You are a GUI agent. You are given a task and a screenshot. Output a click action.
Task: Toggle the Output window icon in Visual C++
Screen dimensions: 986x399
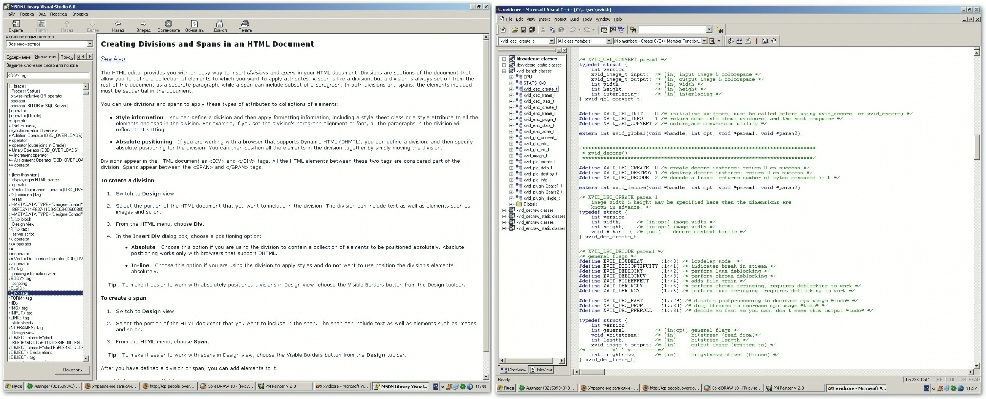(x=612, y=30)
